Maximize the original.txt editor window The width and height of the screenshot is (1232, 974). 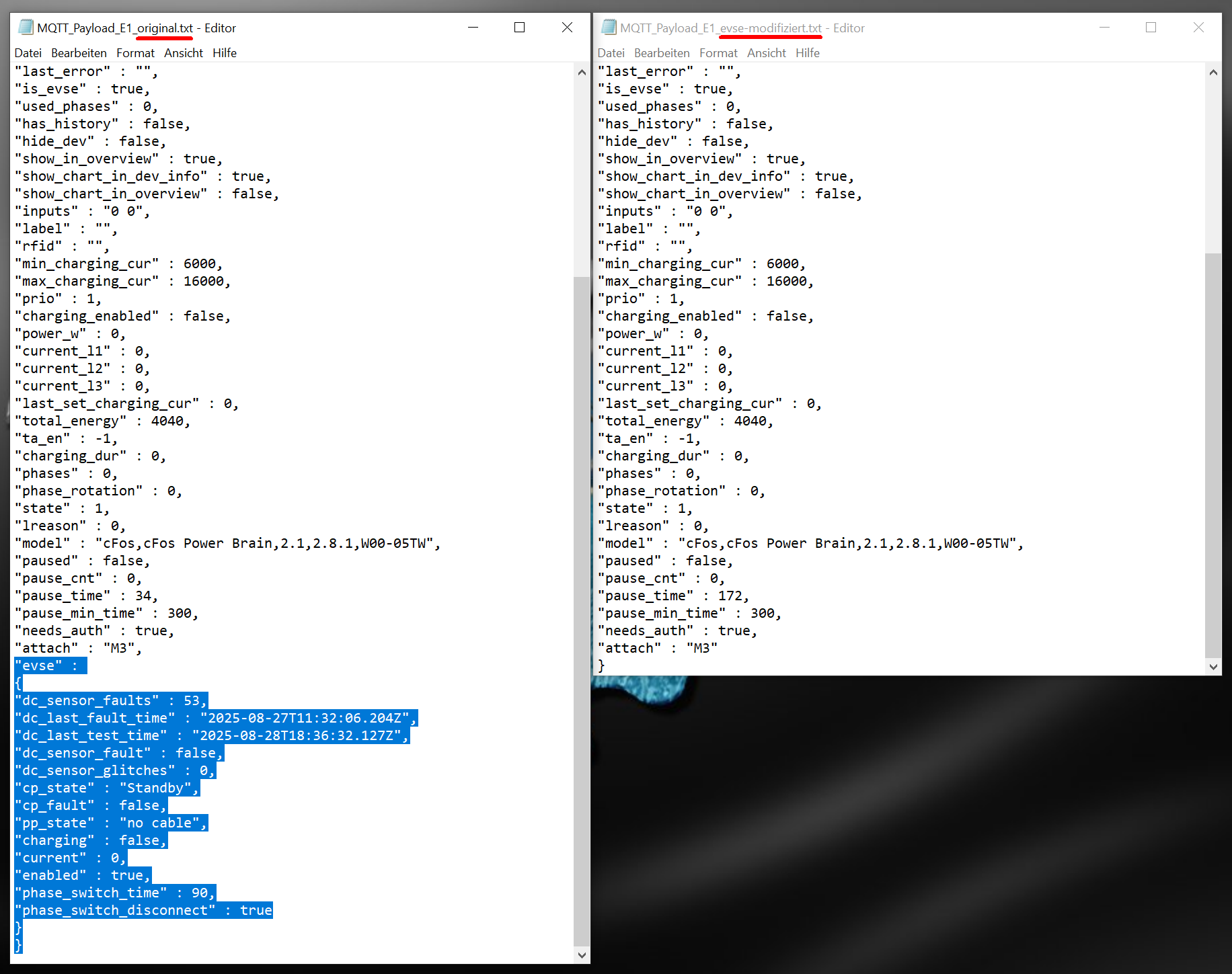519,28
